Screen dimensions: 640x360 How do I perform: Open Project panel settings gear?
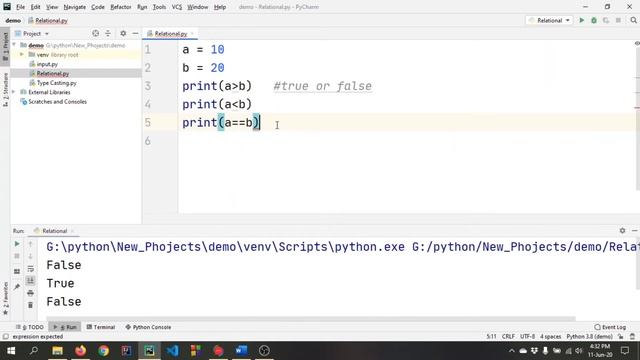pyautogui.click(x=123, y=33)
